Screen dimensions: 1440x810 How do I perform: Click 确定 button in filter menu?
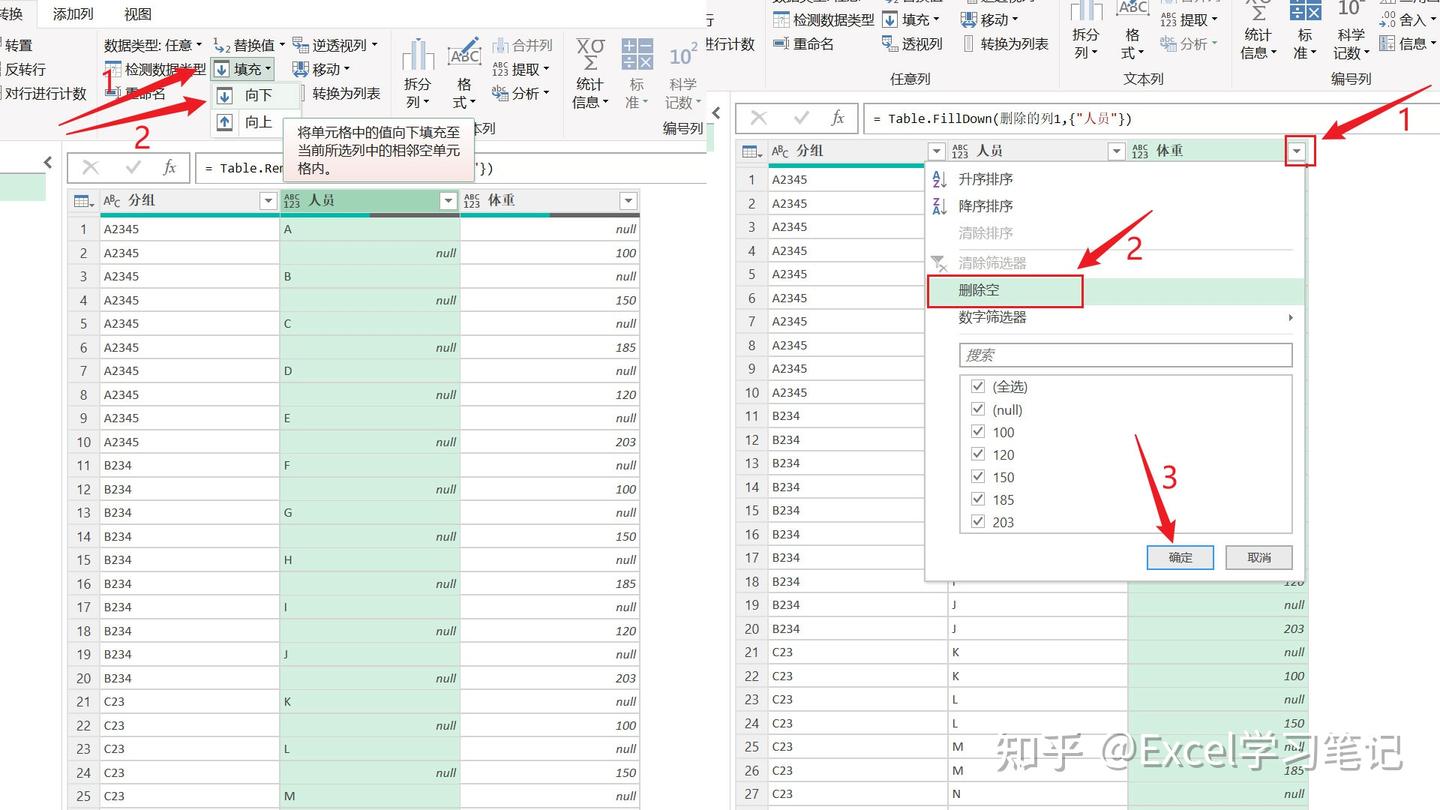coord(1180,557)
